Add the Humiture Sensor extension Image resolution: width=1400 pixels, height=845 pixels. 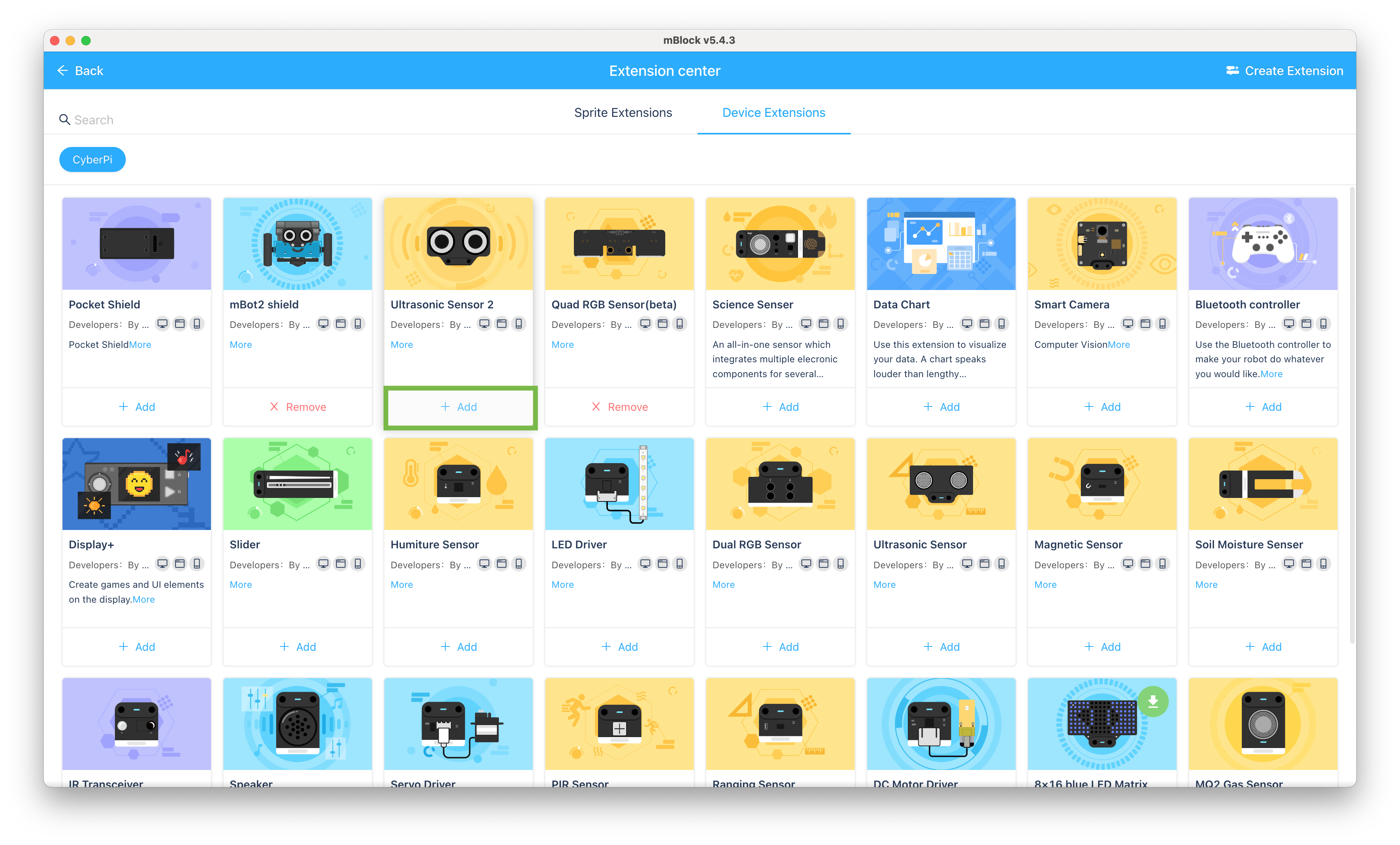459,646
